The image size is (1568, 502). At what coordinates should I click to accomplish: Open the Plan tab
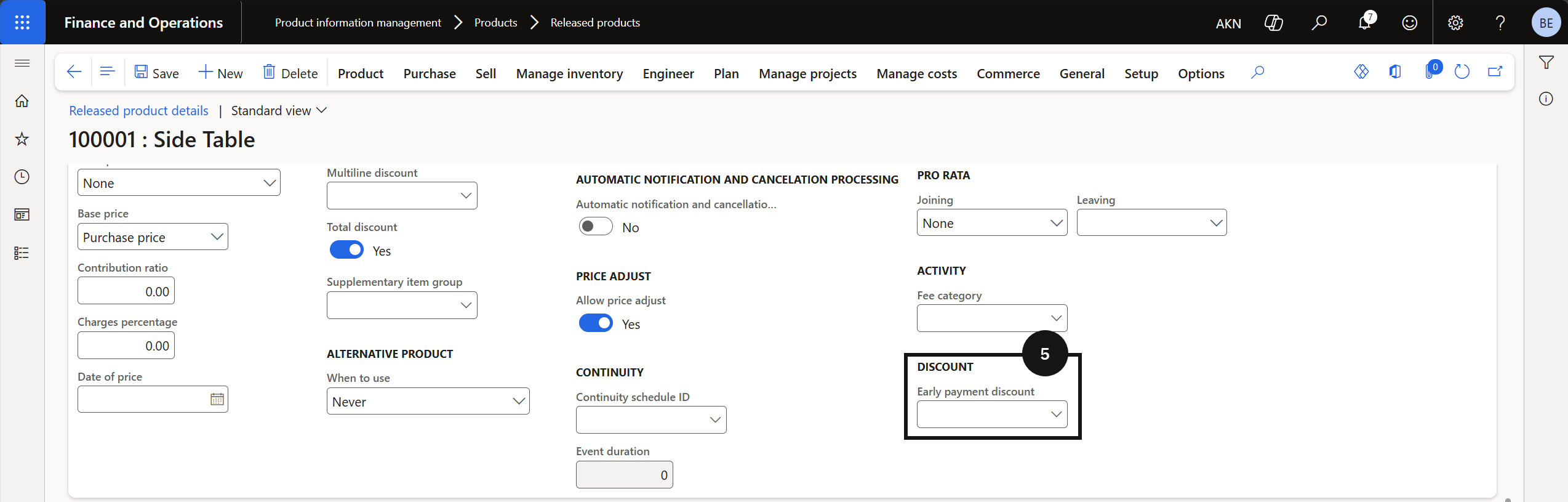pos(726,73)
